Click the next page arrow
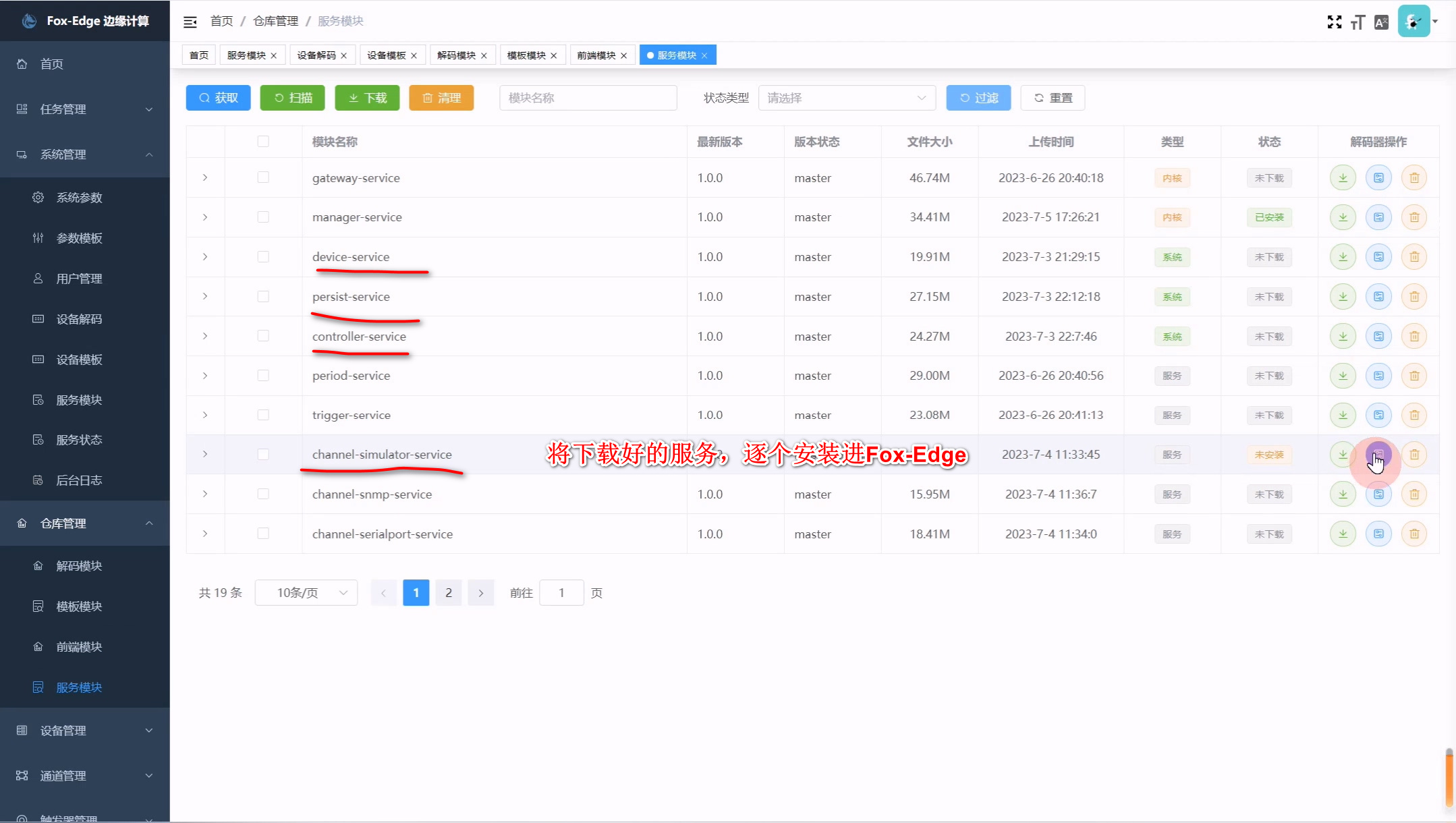This screenshot has width=1456, height=823. pyautogui.click(x=481, y=593)
